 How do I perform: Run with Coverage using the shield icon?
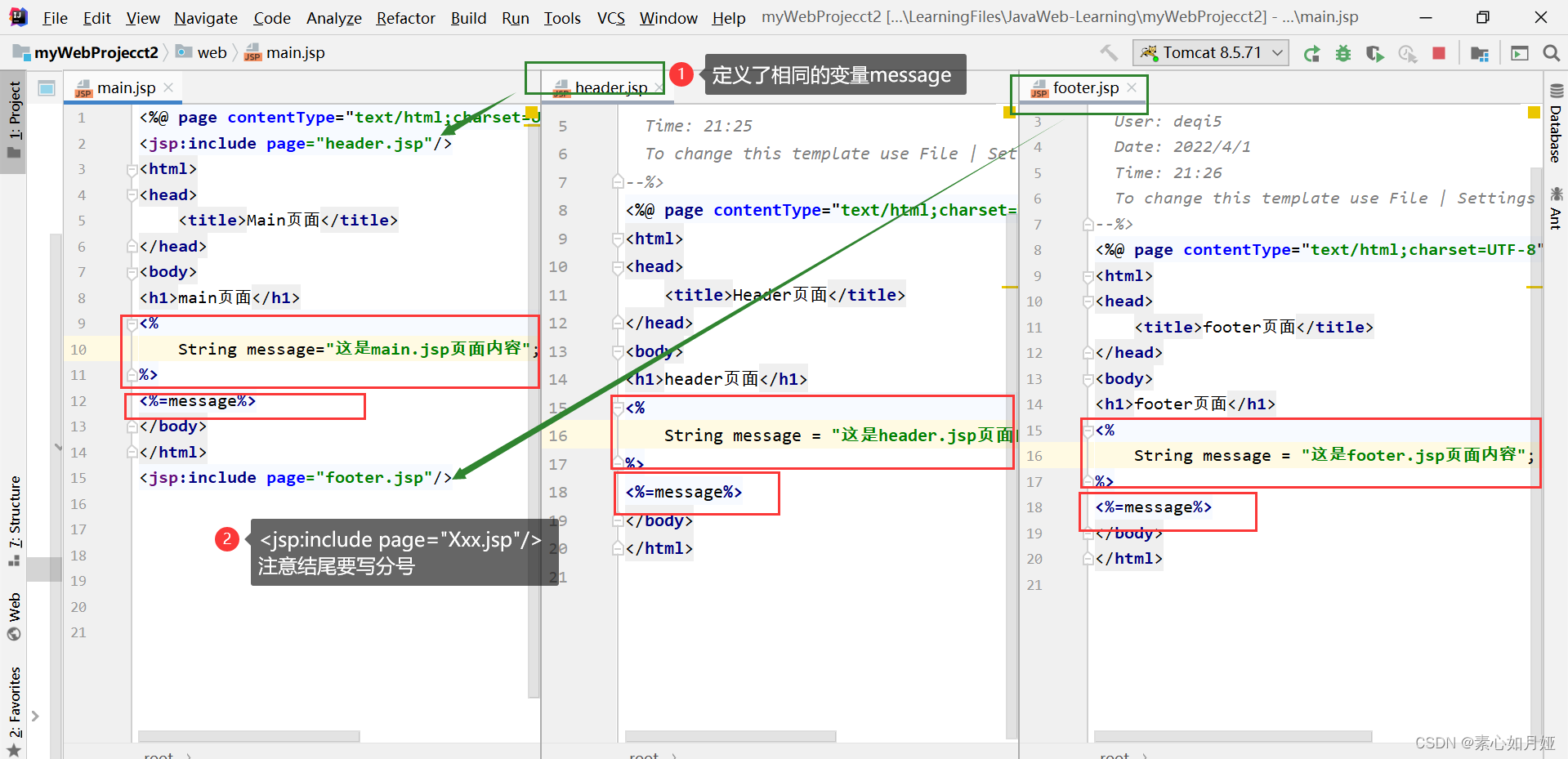point(1375,54)
